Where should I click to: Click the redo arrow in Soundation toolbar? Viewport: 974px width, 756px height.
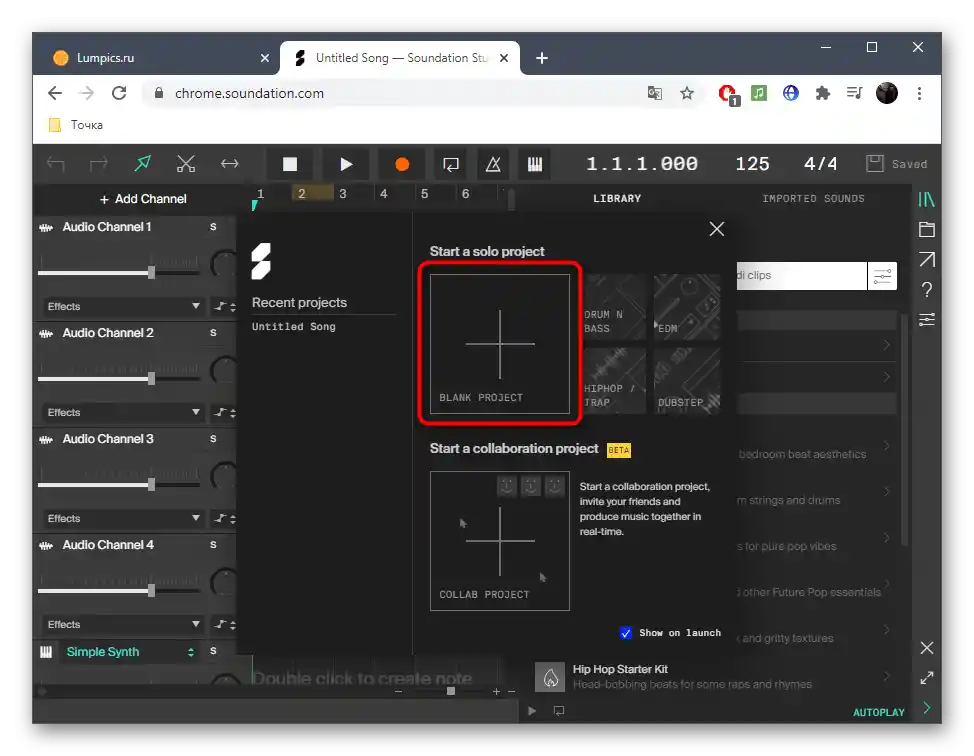[98, 164]
